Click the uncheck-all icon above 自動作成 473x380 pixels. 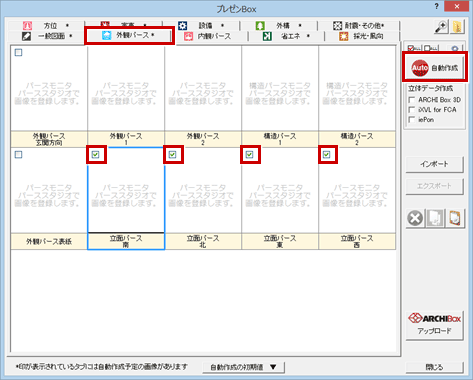click(x=432, y=48)
